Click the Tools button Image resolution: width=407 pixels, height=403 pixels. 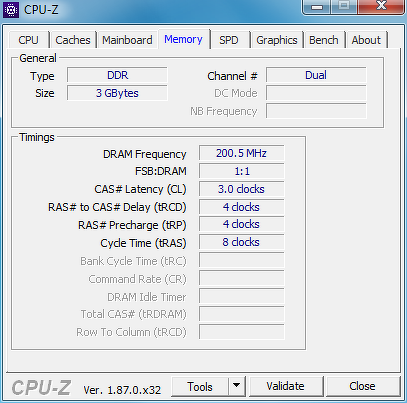pos(200,387)
